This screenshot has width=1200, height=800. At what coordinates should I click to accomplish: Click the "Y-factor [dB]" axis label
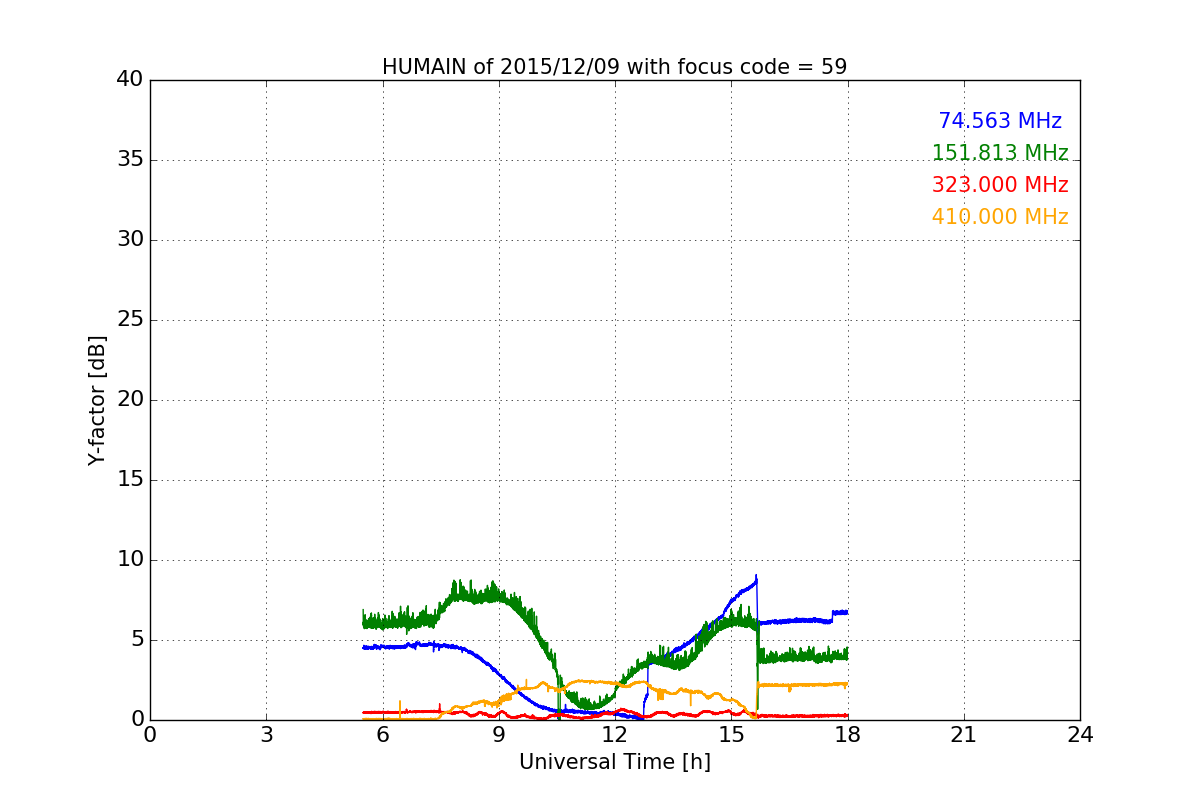[97, 400]
